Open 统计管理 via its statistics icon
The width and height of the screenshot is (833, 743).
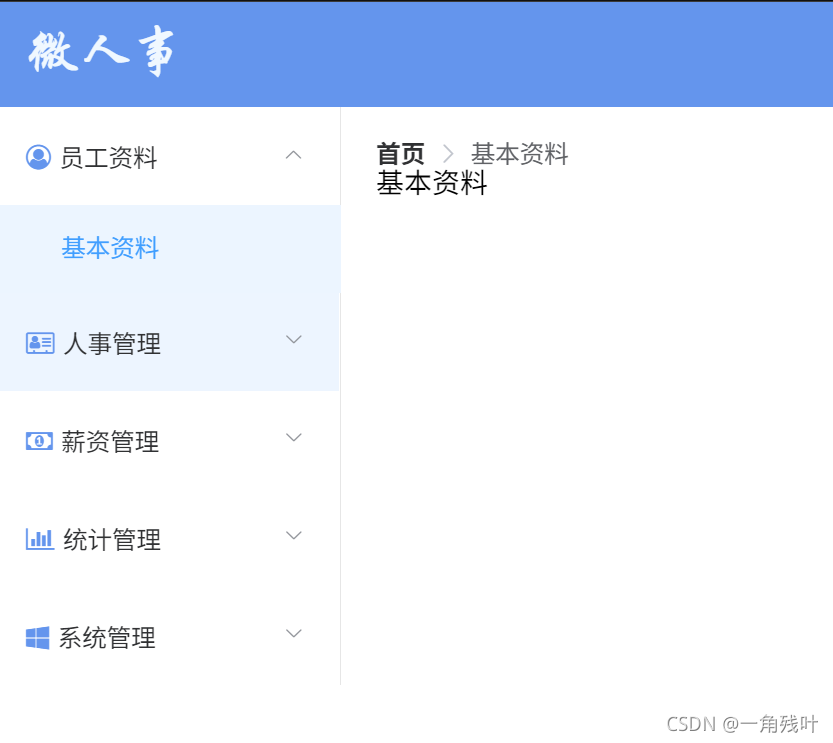click(38, 538)
